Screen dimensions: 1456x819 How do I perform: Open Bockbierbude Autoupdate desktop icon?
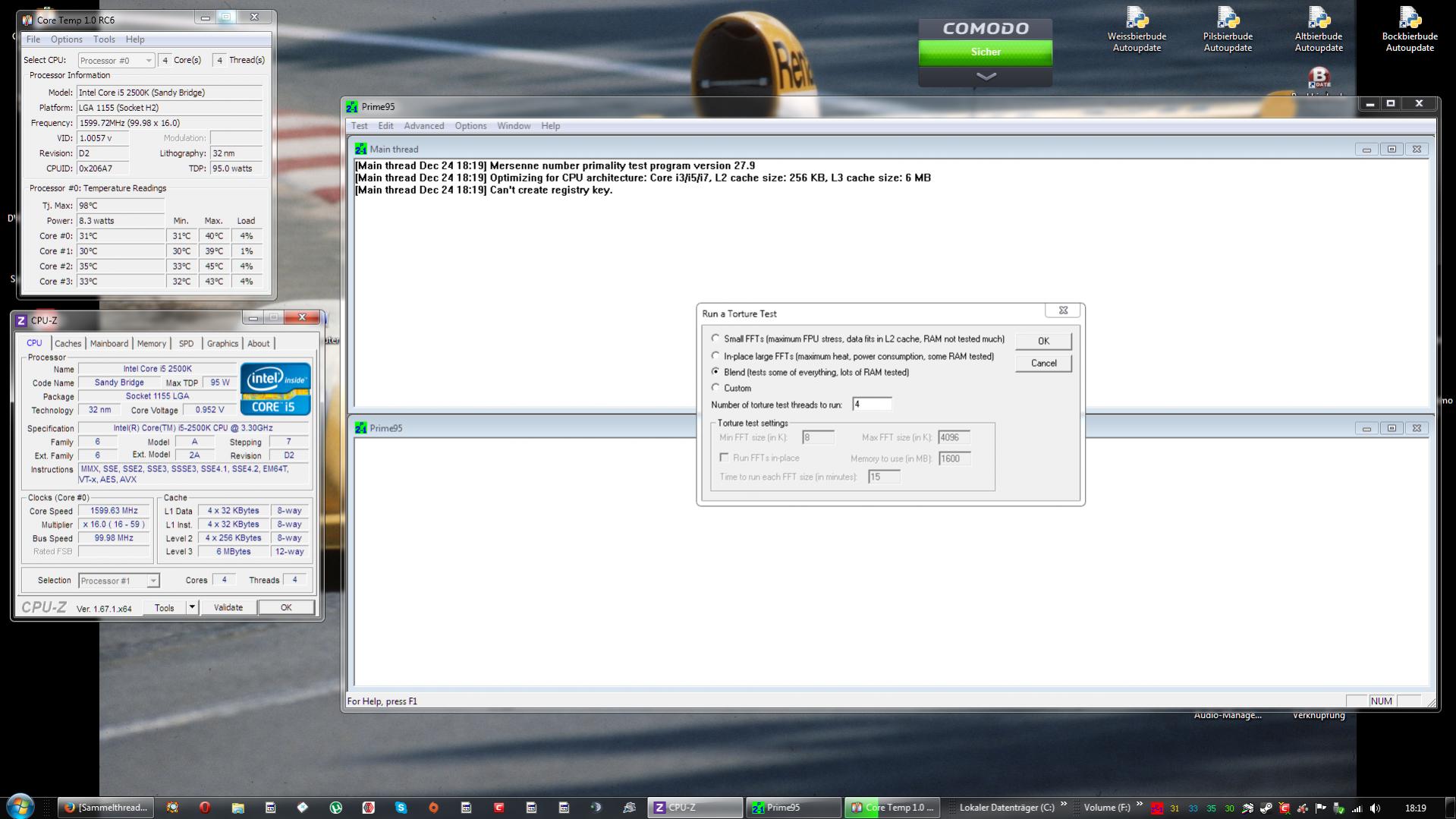coord(1410,30)
